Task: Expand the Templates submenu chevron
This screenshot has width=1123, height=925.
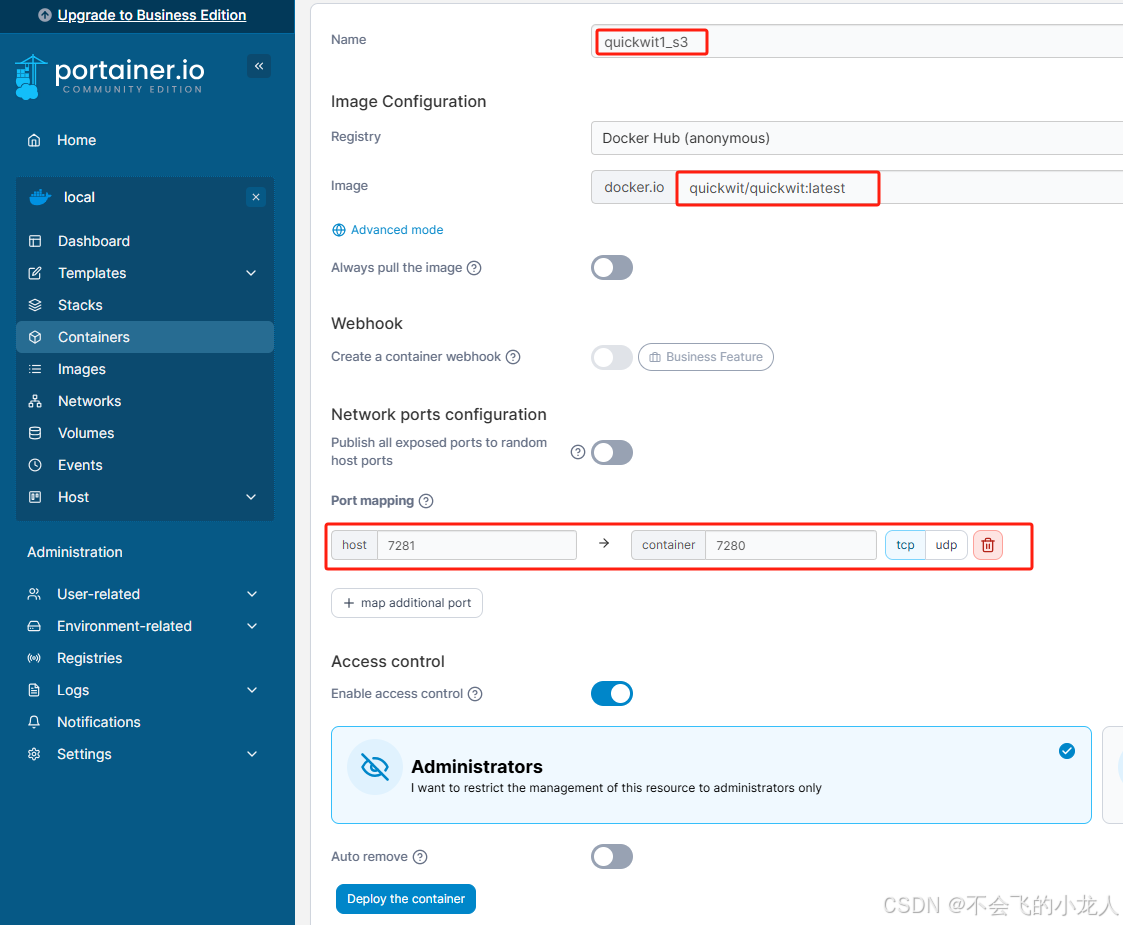Action: (251, 273)
